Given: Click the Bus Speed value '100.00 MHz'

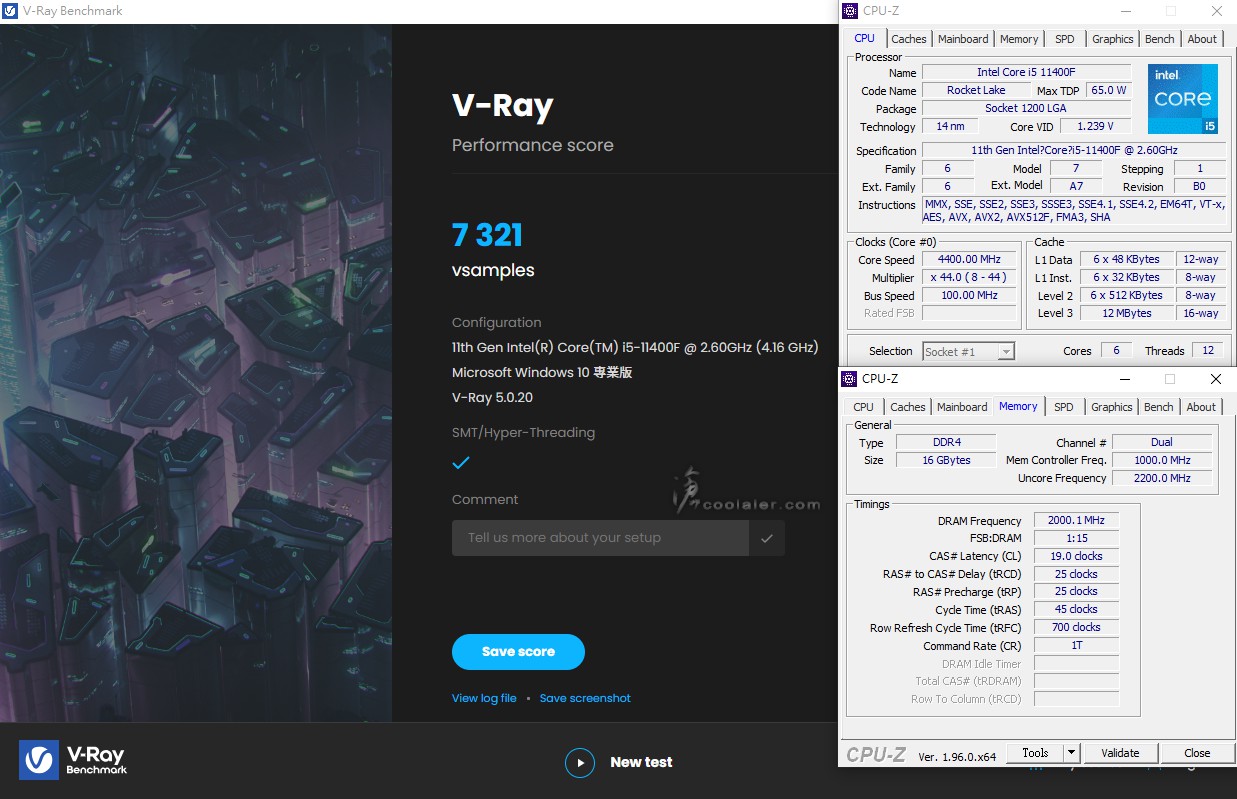Looking at the screenshot, I should (x=969, y=296).
